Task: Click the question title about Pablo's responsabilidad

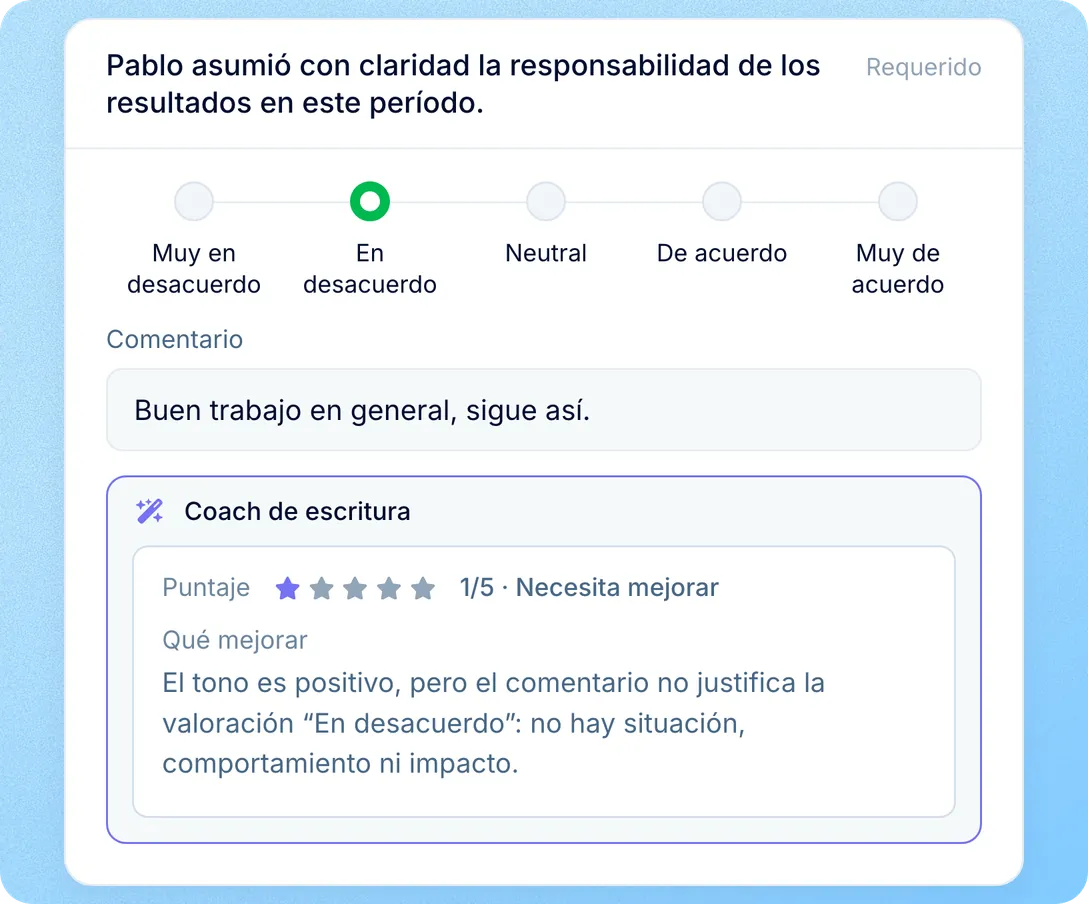Action: 463,85
